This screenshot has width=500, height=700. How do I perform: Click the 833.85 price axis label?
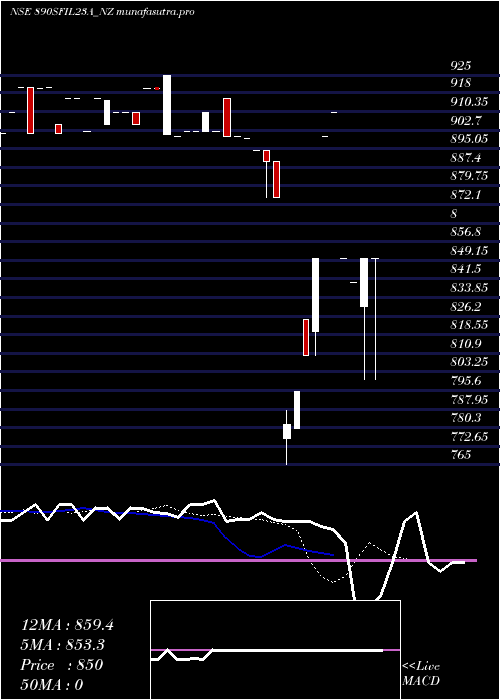tap(469, 288)
